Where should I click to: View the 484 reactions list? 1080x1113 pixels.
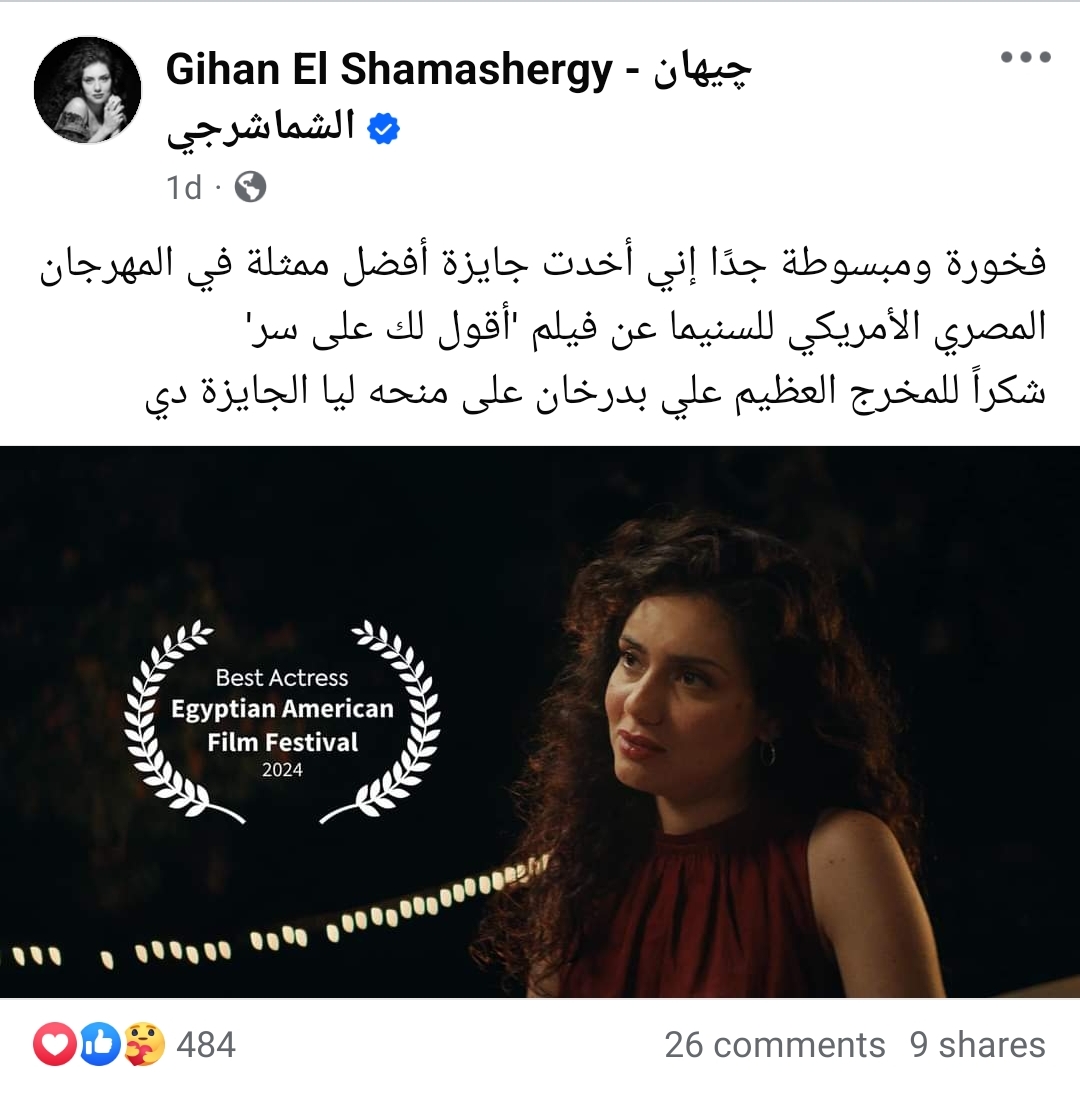[x=206, y=1045]
